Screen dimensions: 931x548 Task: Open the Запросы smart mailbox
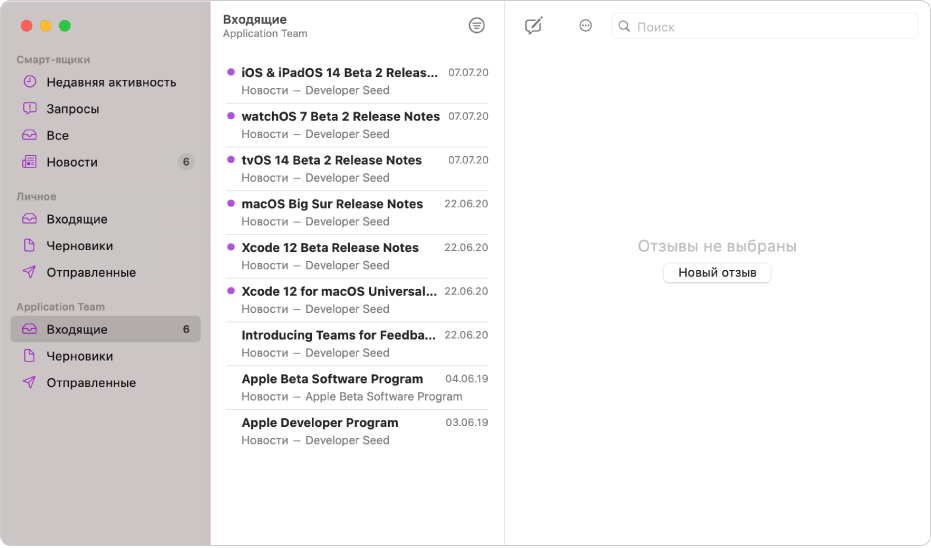106,109
